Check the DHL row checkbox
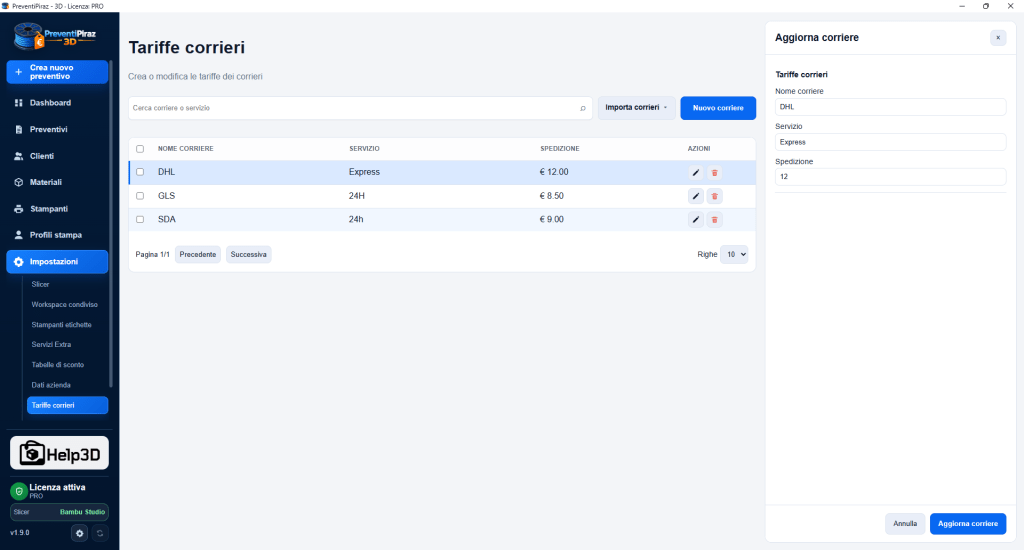Screen dimensions: 1024x550 tap(140, 172)
